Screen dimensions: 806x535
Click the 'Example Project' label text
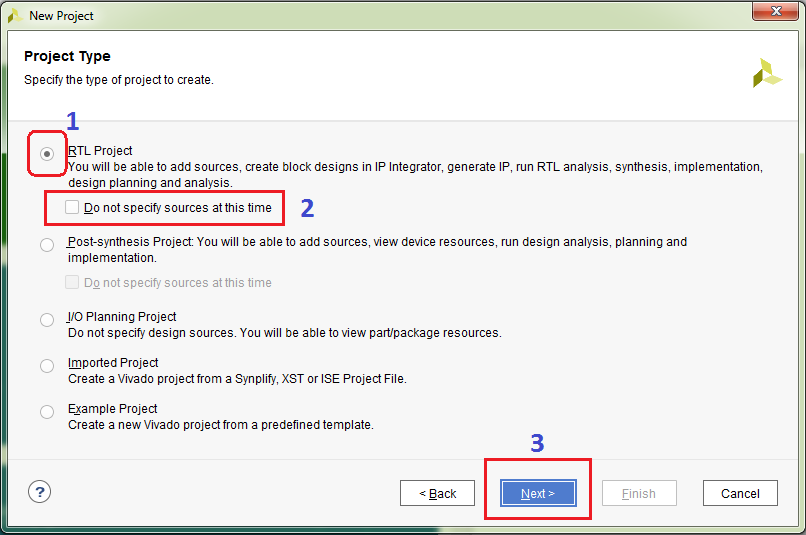pyautogui.click(x=113, y=409)
